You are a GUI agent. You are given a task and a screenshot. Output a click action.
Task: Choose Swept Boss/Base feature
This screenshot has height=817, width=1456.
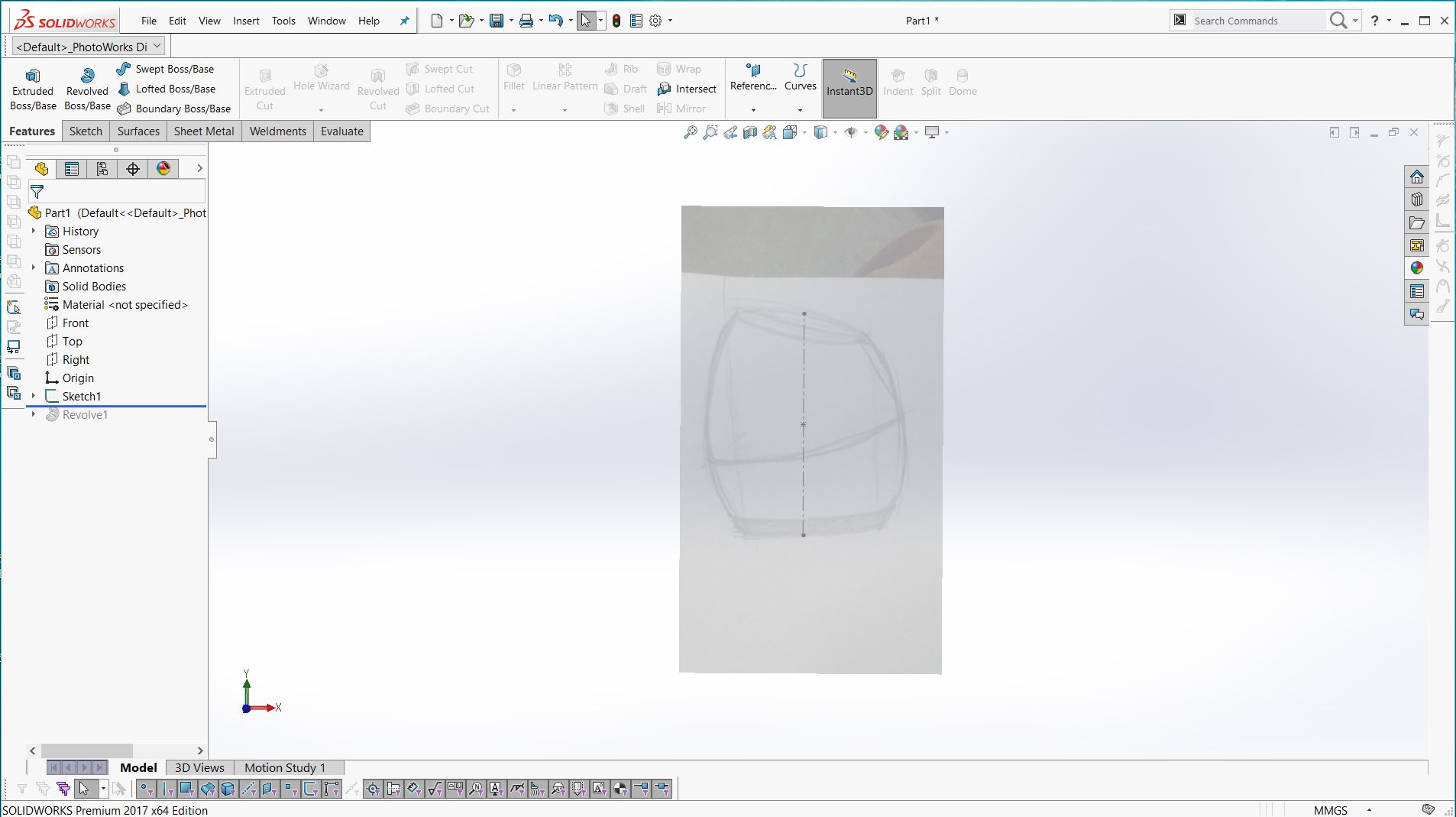165,69
